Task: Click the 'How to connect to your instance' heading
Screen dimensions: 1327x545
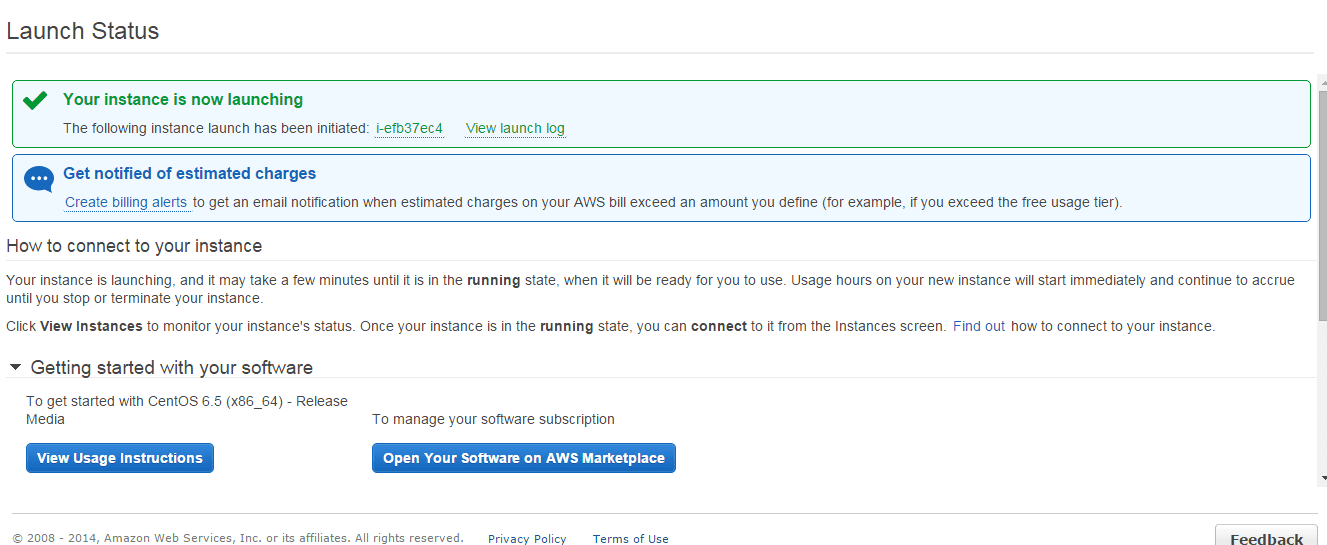Action: coord(134,246)
